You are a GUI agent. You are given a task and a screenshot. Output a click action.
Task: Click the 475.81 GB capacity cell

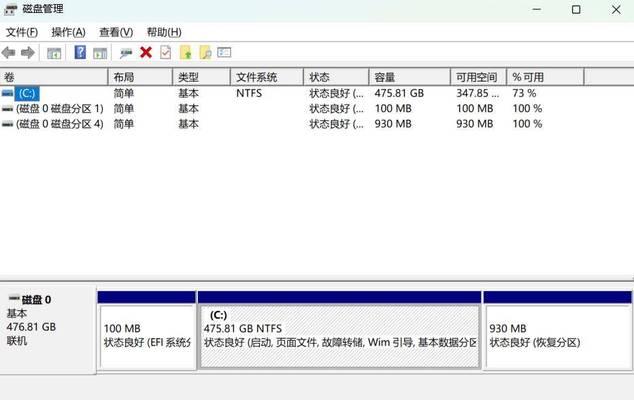(x=399, y=93)
